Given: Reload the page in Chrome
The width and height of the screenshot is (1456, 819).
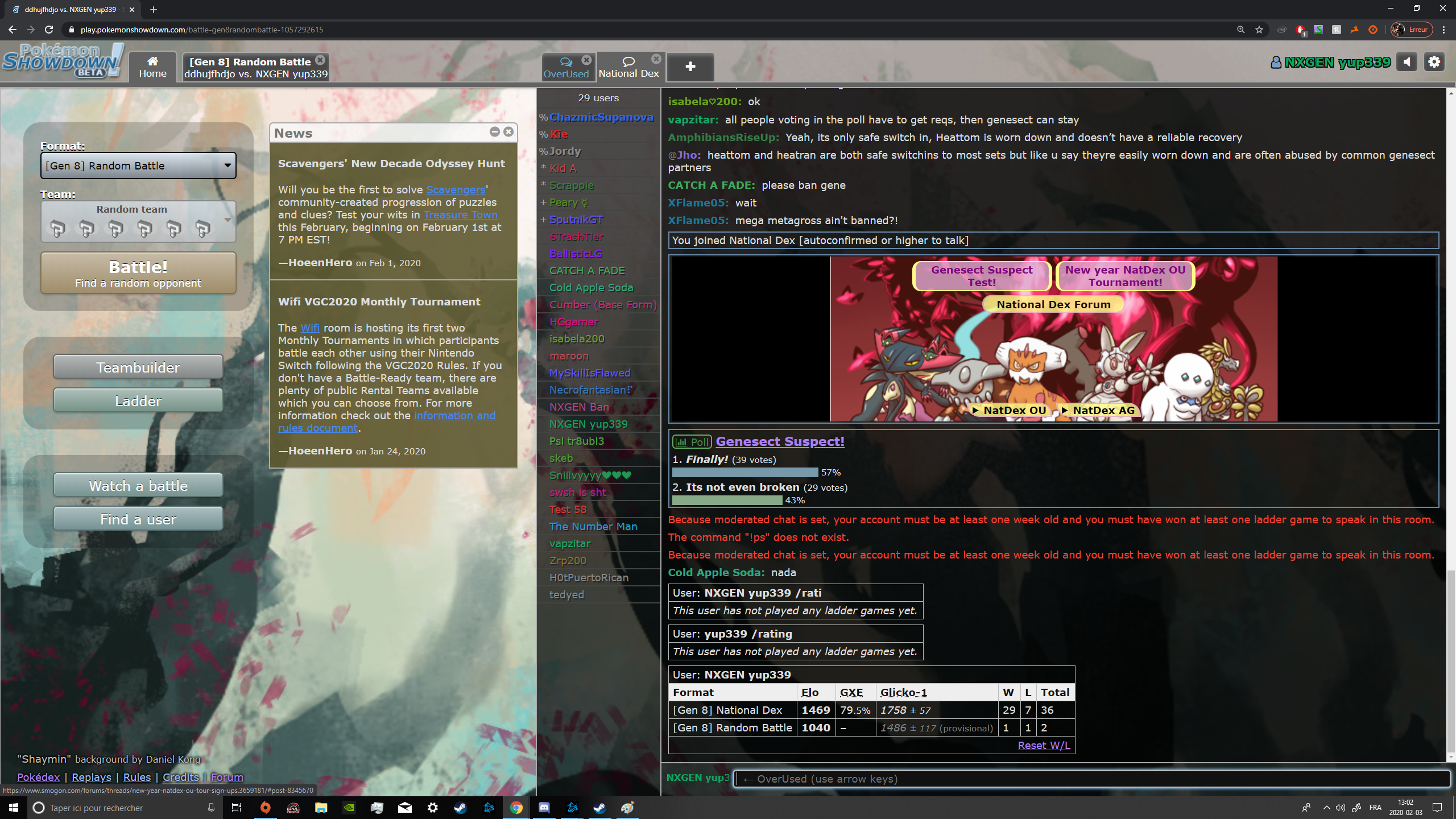Looking at the screenshot, I should tap(49, 30).
